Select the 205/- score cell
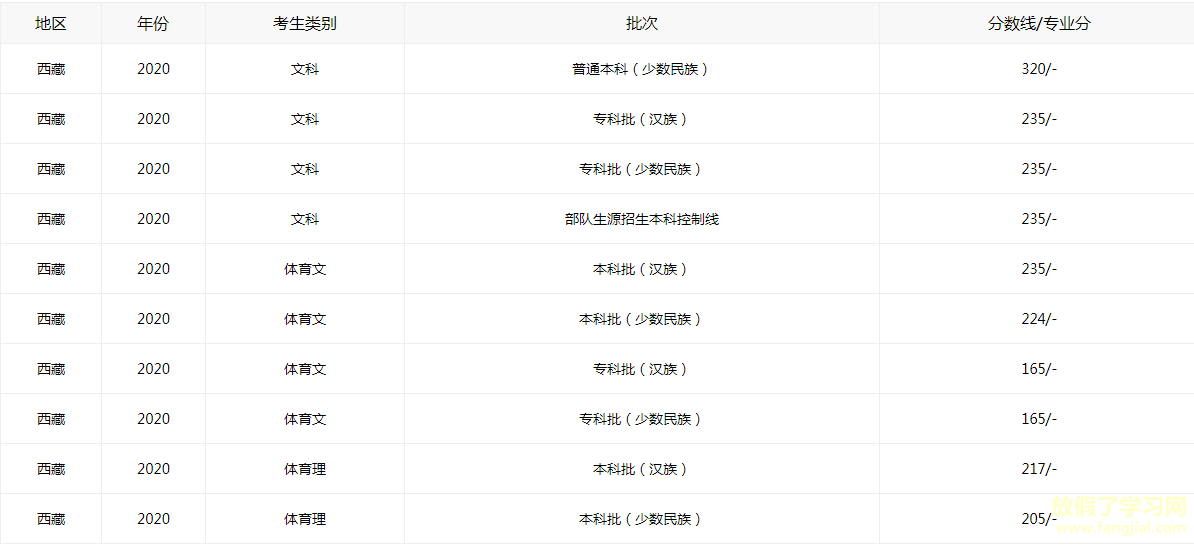The image size is (1194, 546). tap(1038, 519)
